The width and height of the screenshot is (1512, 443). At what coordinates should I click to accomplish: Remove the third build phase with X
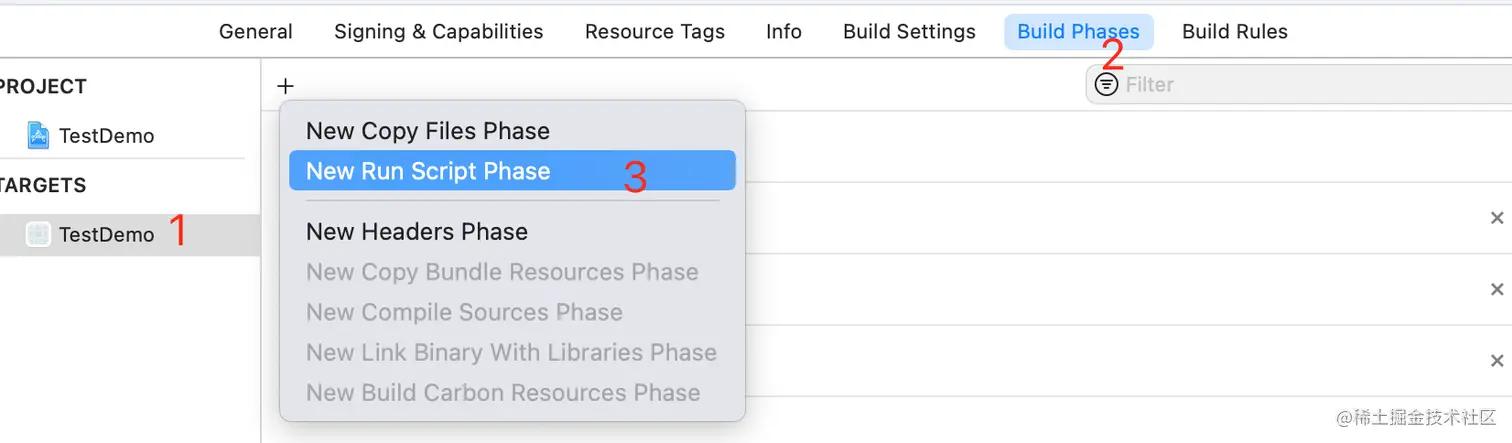(1497, 361)
